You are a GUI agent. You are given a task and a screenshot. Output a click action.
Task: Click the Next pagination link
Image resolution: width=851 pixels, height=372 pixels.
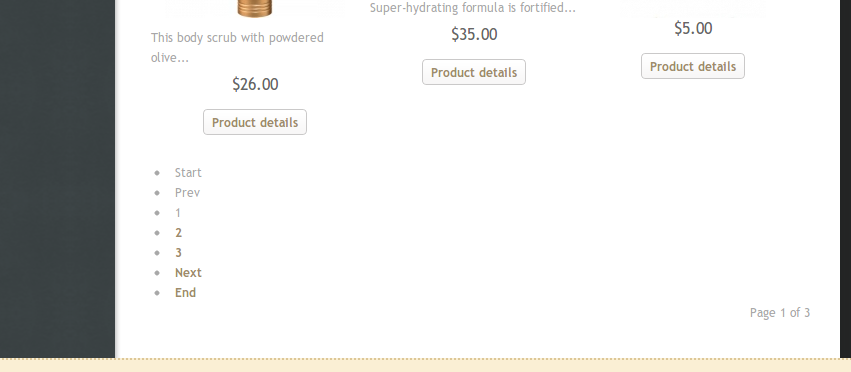pyautogui.click(x=188, y=273)
